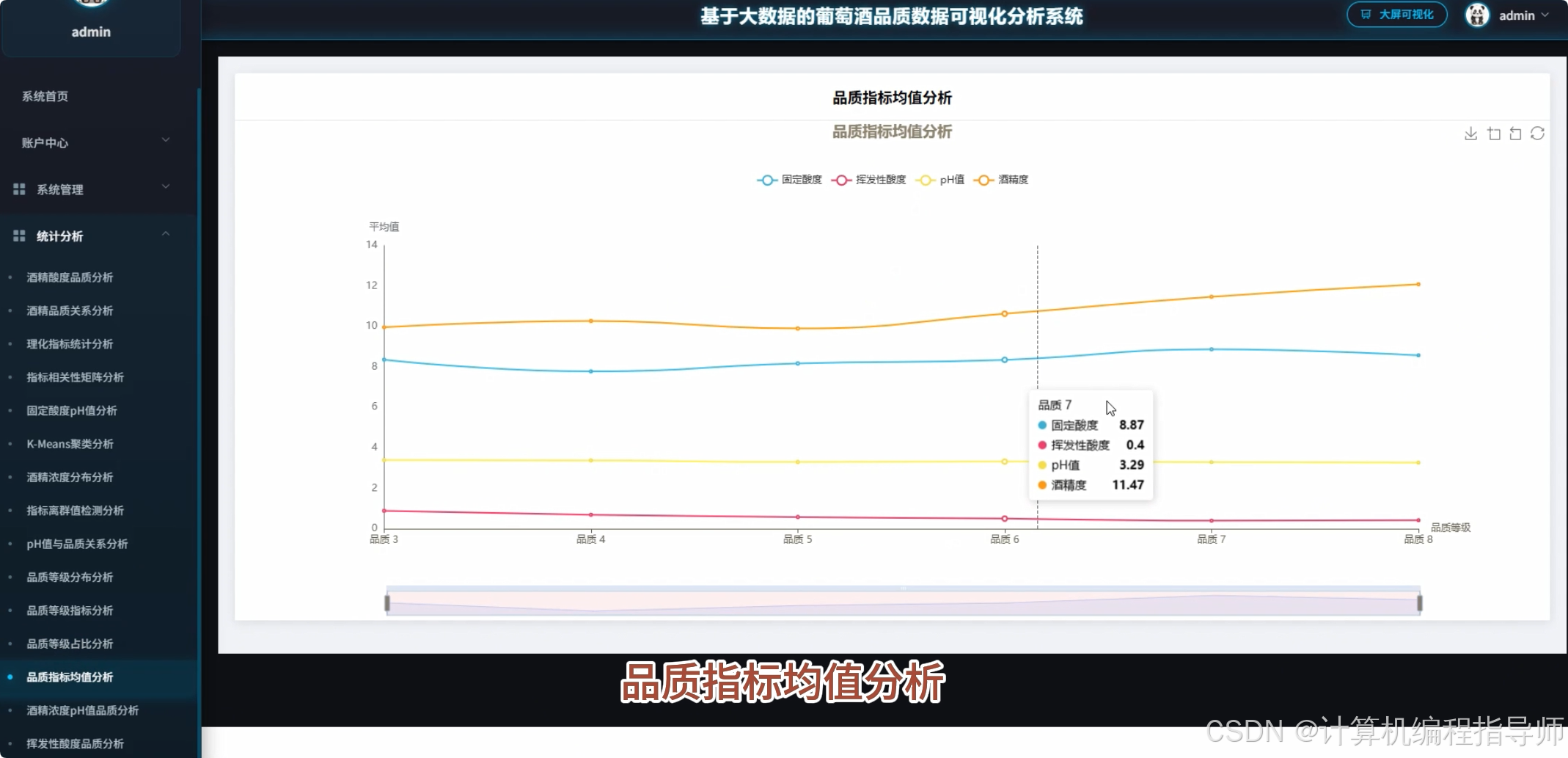
Task: Open pH值与品质关系分析 menu item
Action: coord(77,544)
